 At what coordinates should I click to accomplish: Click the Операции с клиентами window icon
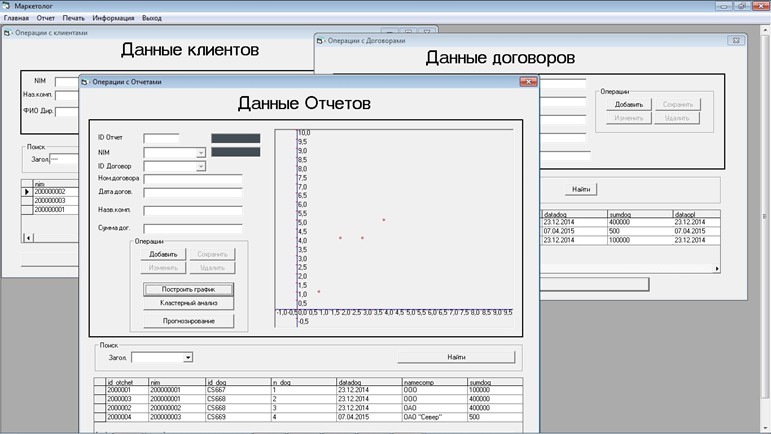click(7, 33)
